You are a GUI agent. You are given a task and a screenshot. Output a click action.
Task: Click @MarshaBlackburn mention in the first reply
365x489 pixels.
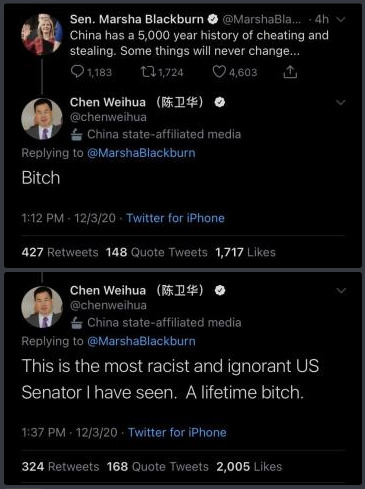click(141, 153)
